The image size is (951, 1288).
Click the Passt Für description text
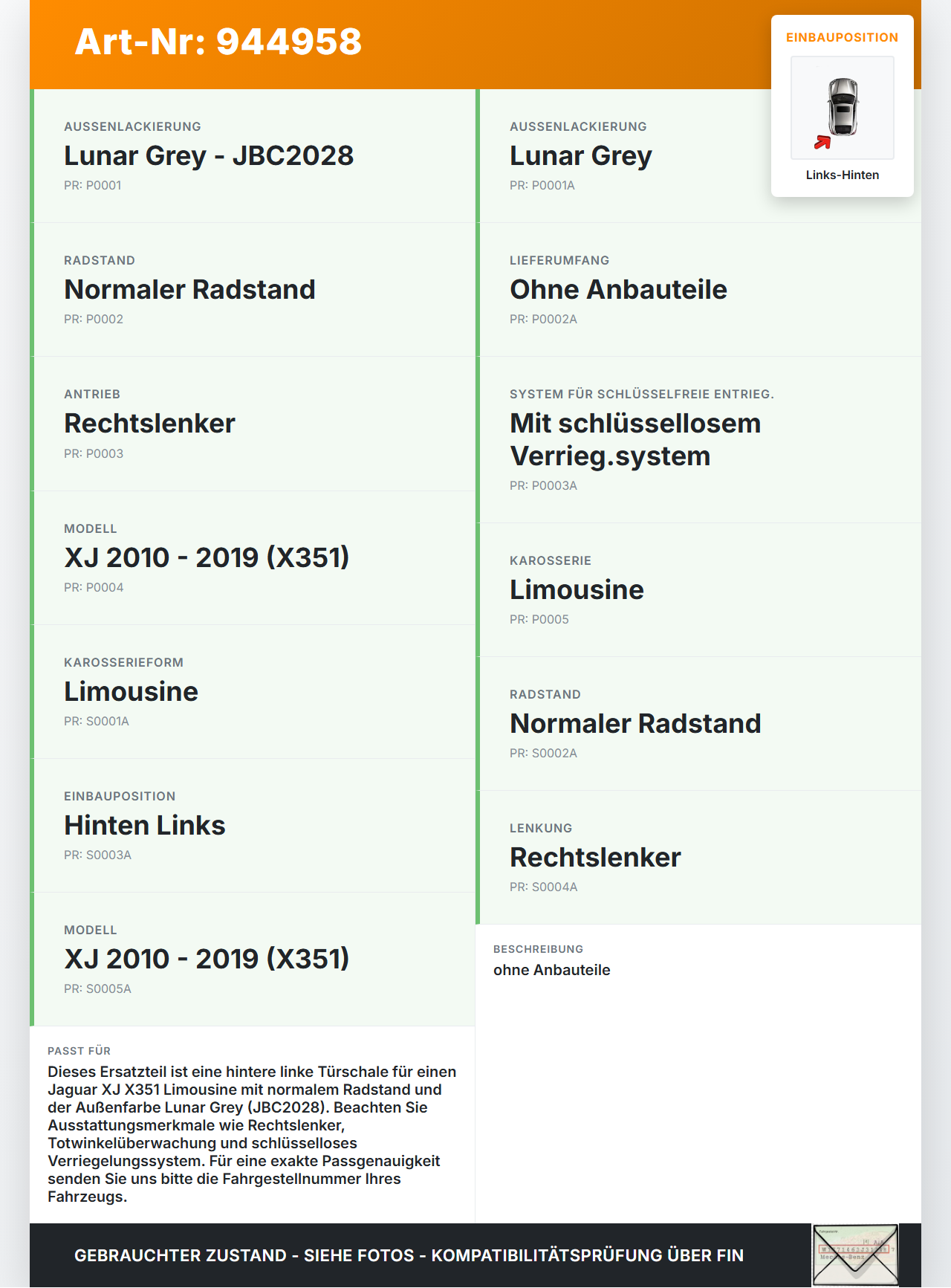click(x=252, y=1134)
